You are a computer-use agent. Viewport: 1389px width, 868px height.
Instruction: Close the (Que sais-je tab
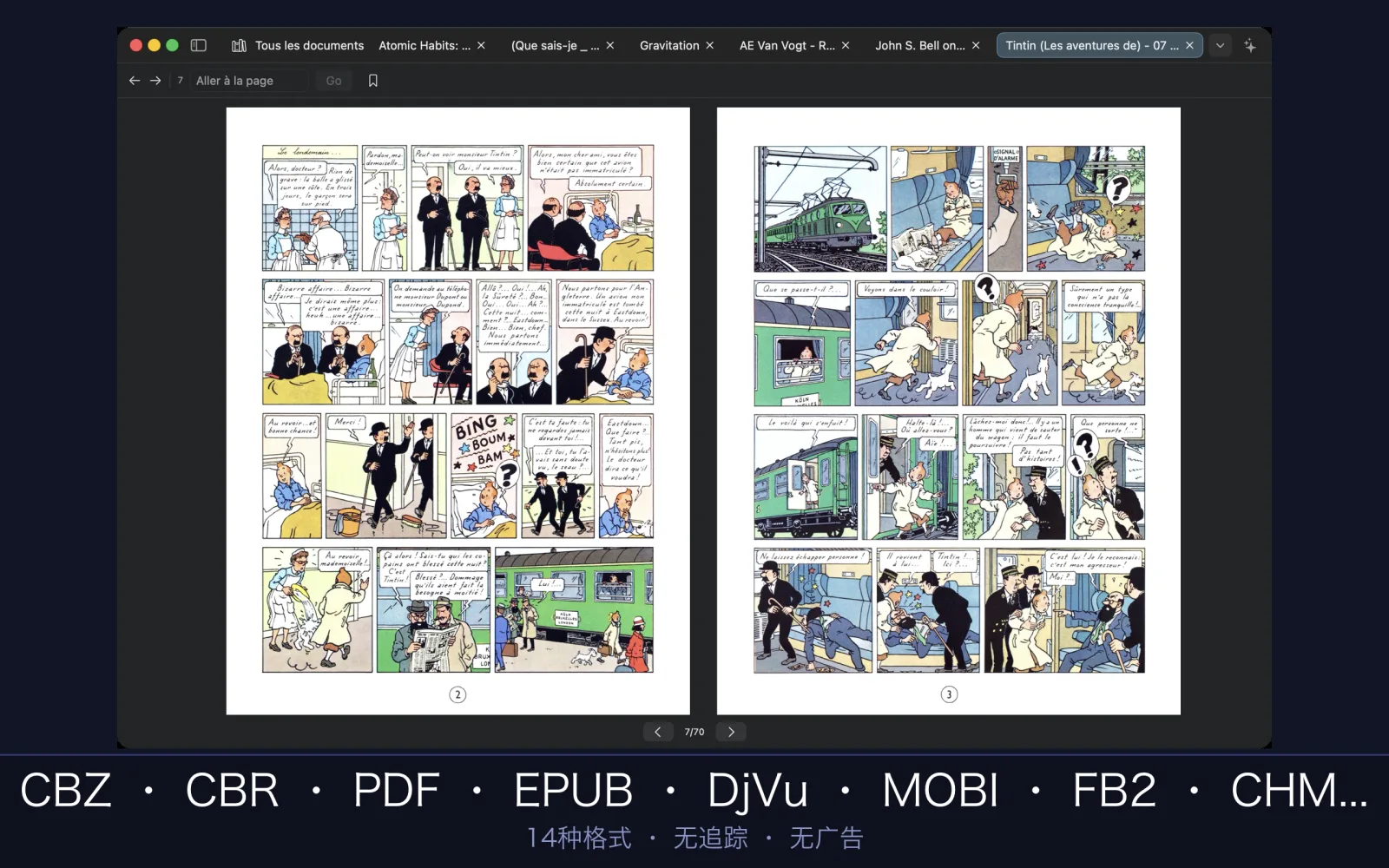click(609, 45)
